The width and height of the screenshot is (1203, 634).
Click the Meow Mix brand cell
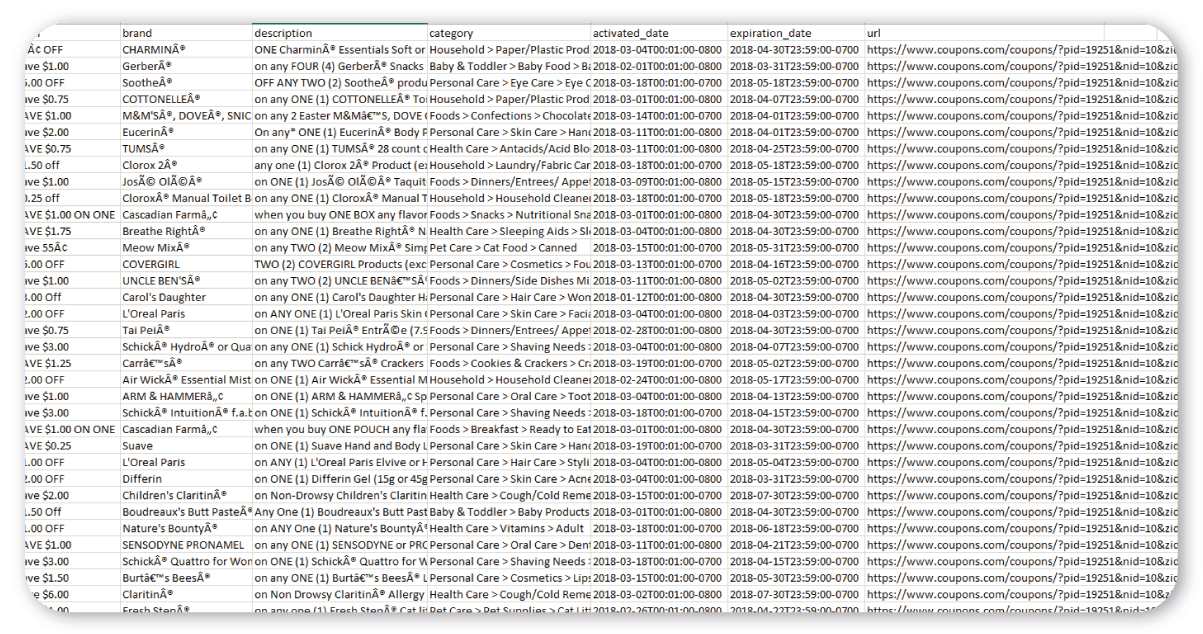[186, 248]
